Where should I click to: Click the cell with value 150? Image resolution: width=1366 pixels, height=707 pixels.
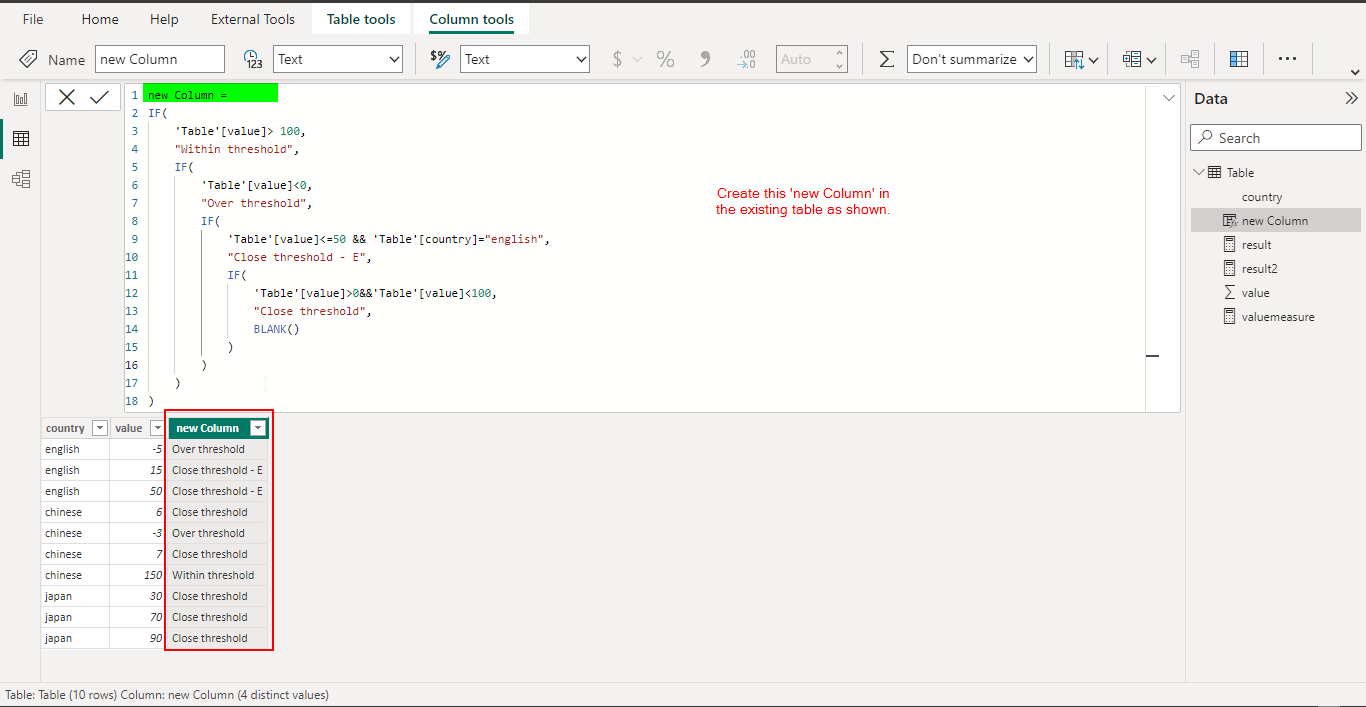138,575
